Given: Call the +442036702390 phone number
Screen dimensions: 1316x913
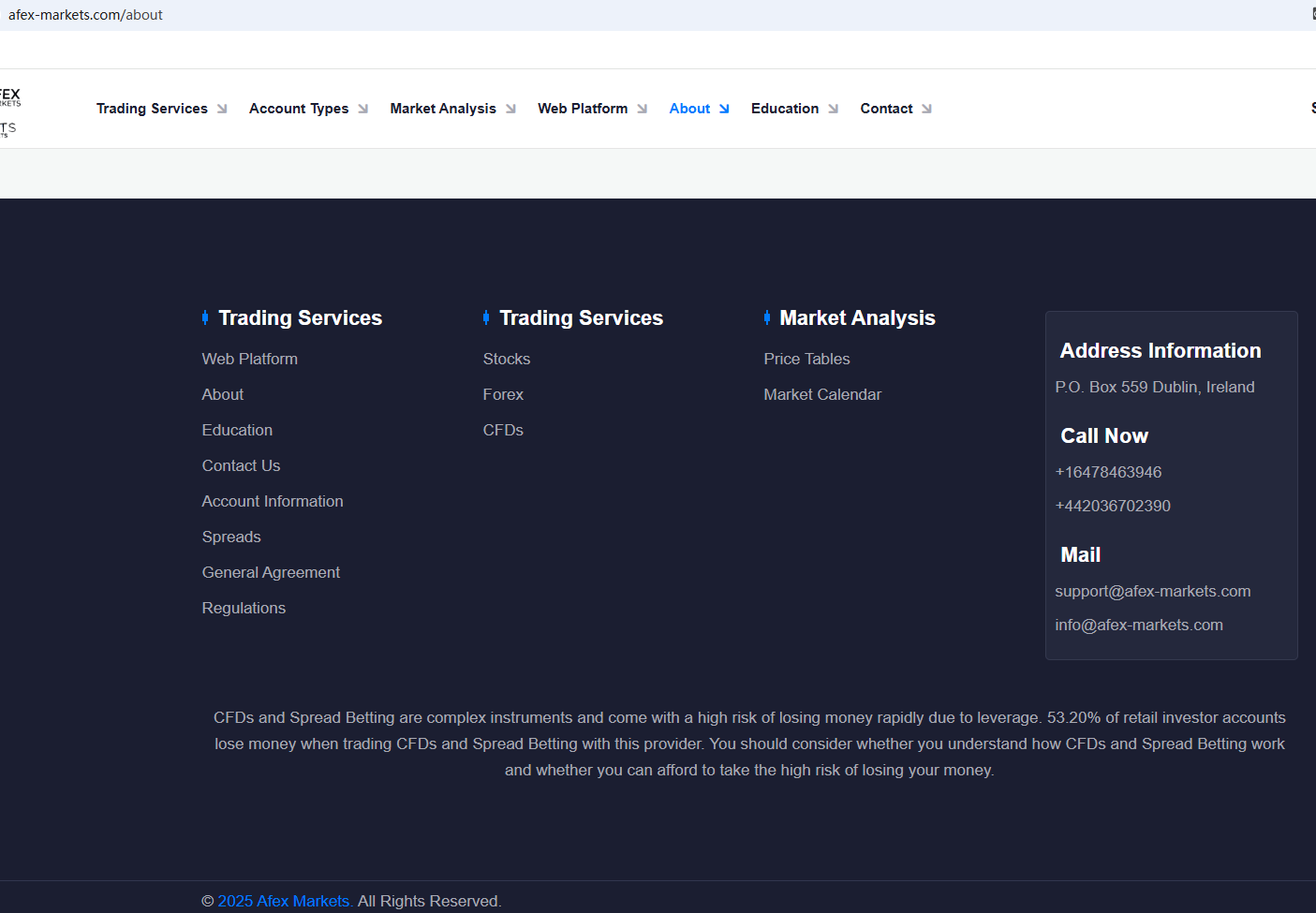Looking at the screenshot, I should [1112, 506].
